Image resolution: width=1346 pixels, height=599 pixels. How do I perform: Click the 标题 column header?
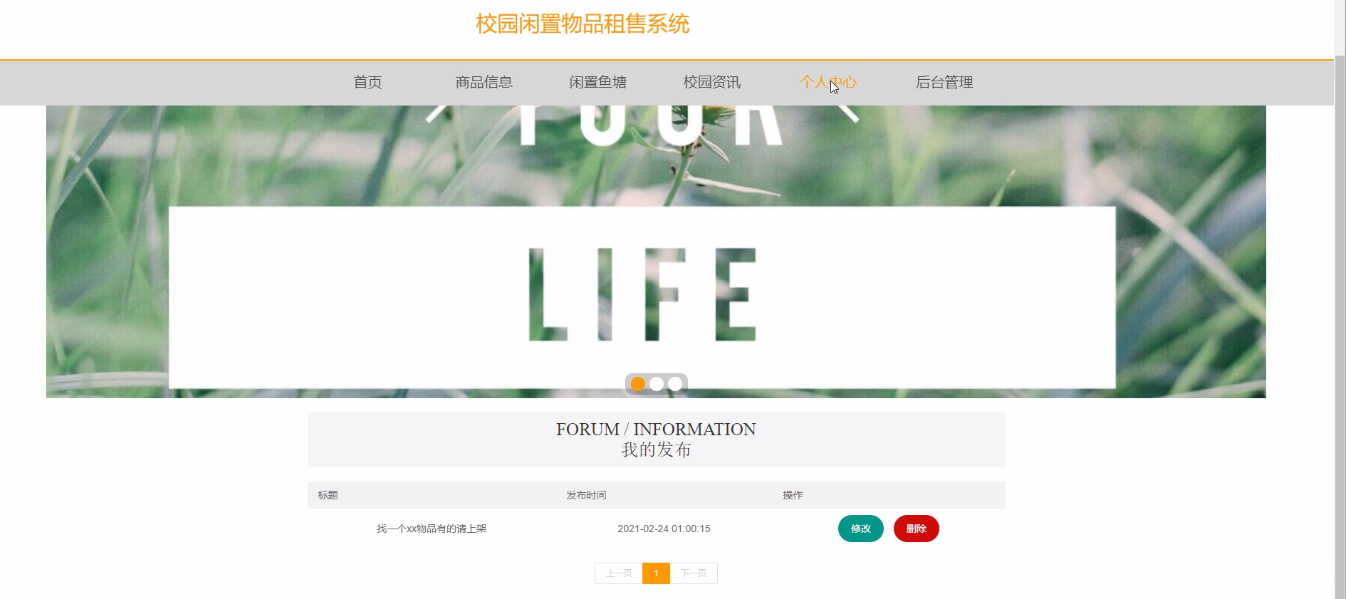[x=328, y=496]
